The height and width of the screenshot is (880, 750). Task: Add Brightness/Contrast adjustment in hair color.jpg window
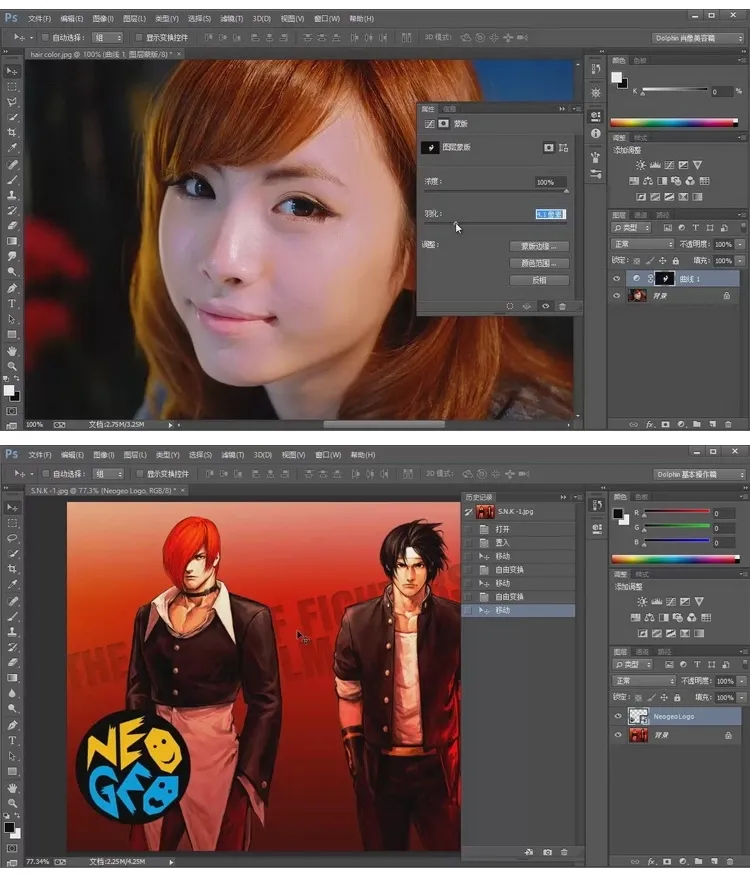pos(641,165)
